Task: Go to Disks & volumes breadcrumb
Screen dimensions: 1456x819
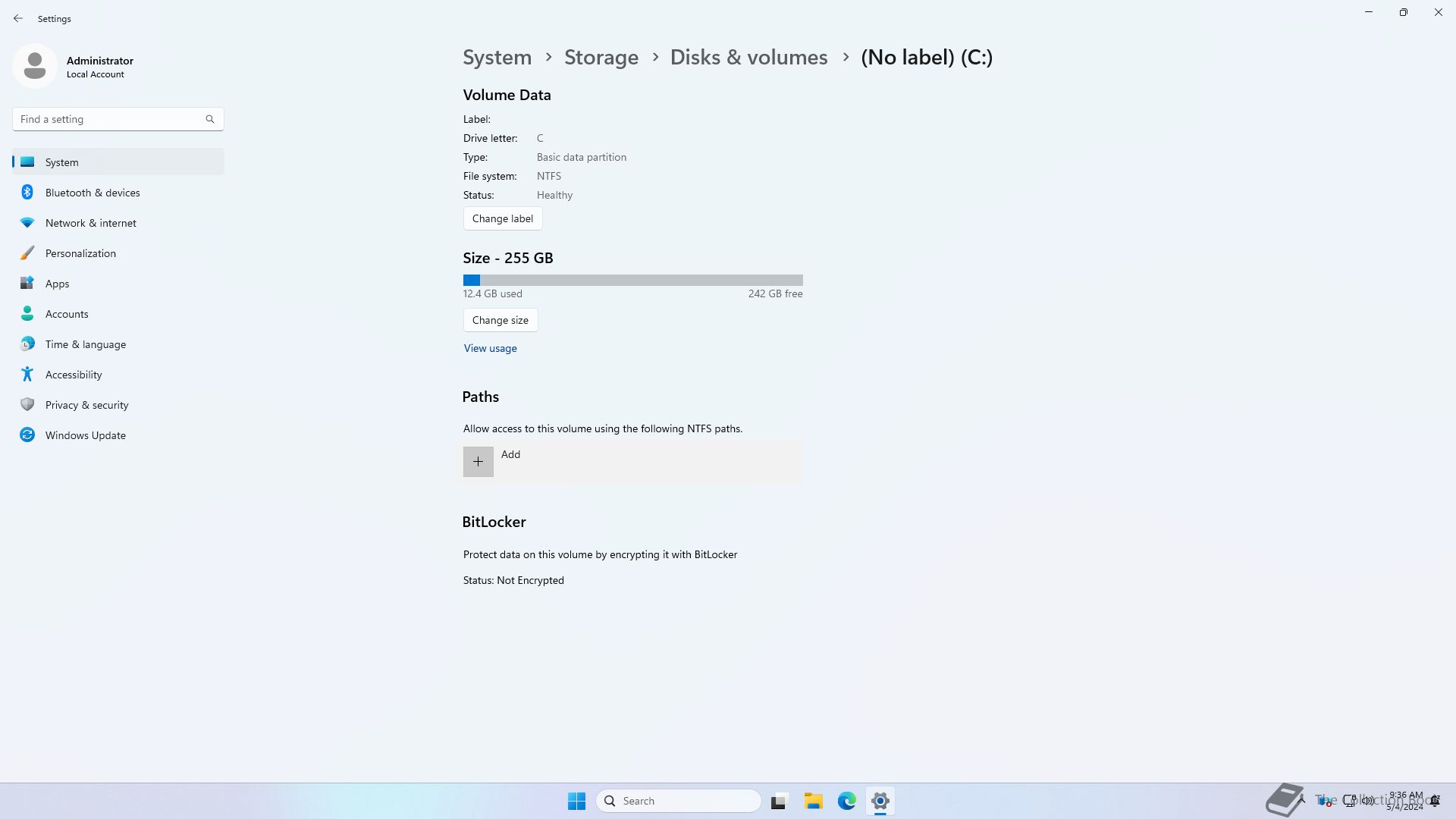Action: click(748, 58)
